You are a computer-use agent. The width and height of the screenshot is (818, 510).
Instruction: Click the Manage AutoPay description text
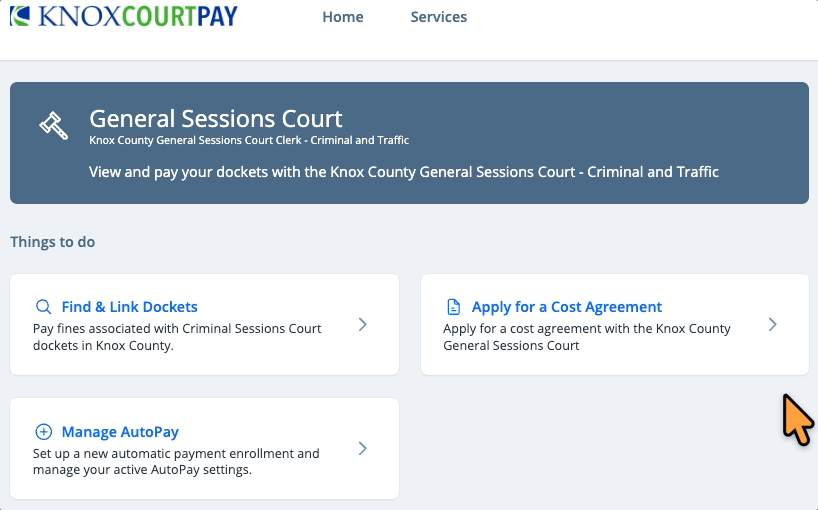176,461
